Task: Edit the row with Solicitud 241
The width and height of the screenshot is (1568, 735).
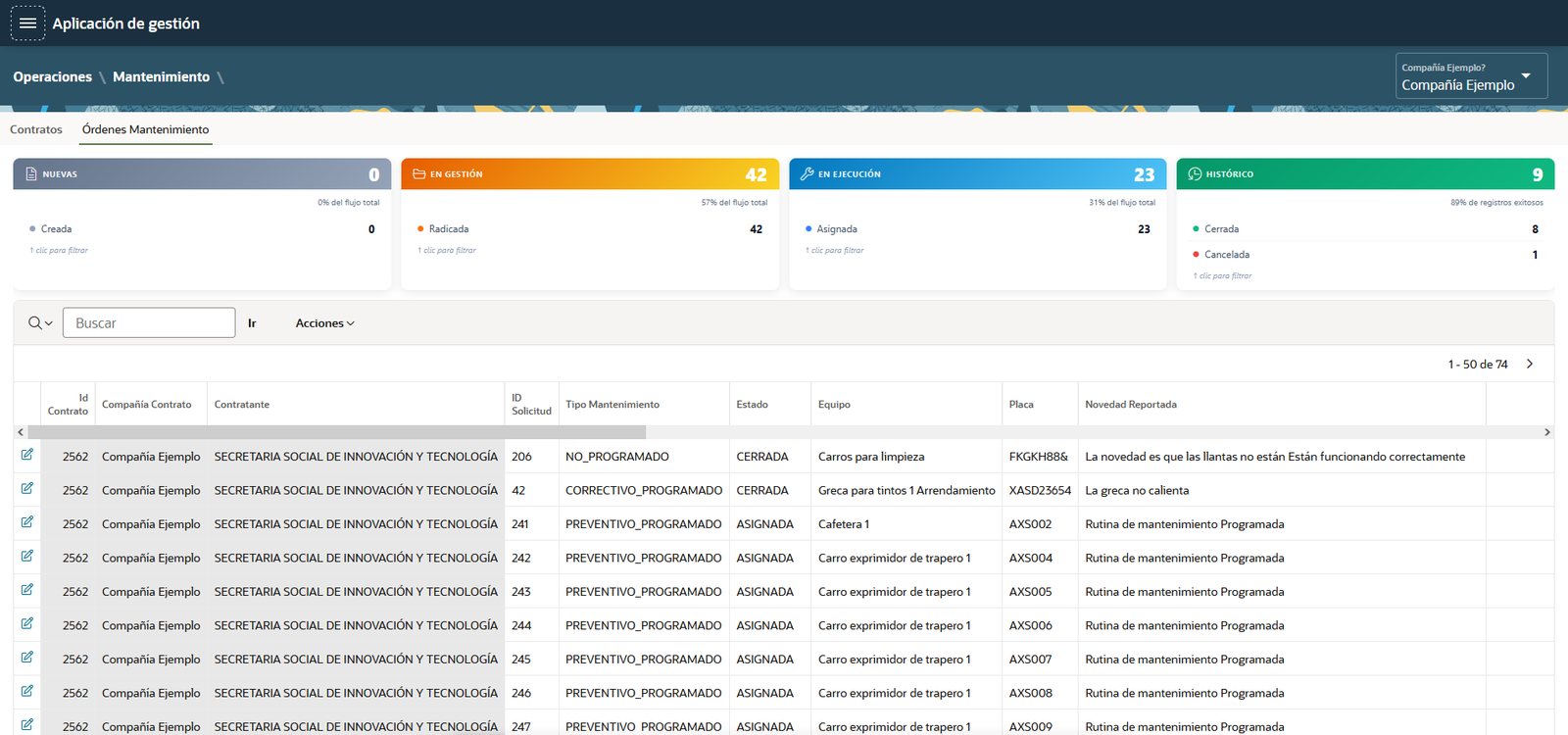Action: point(27,522)
